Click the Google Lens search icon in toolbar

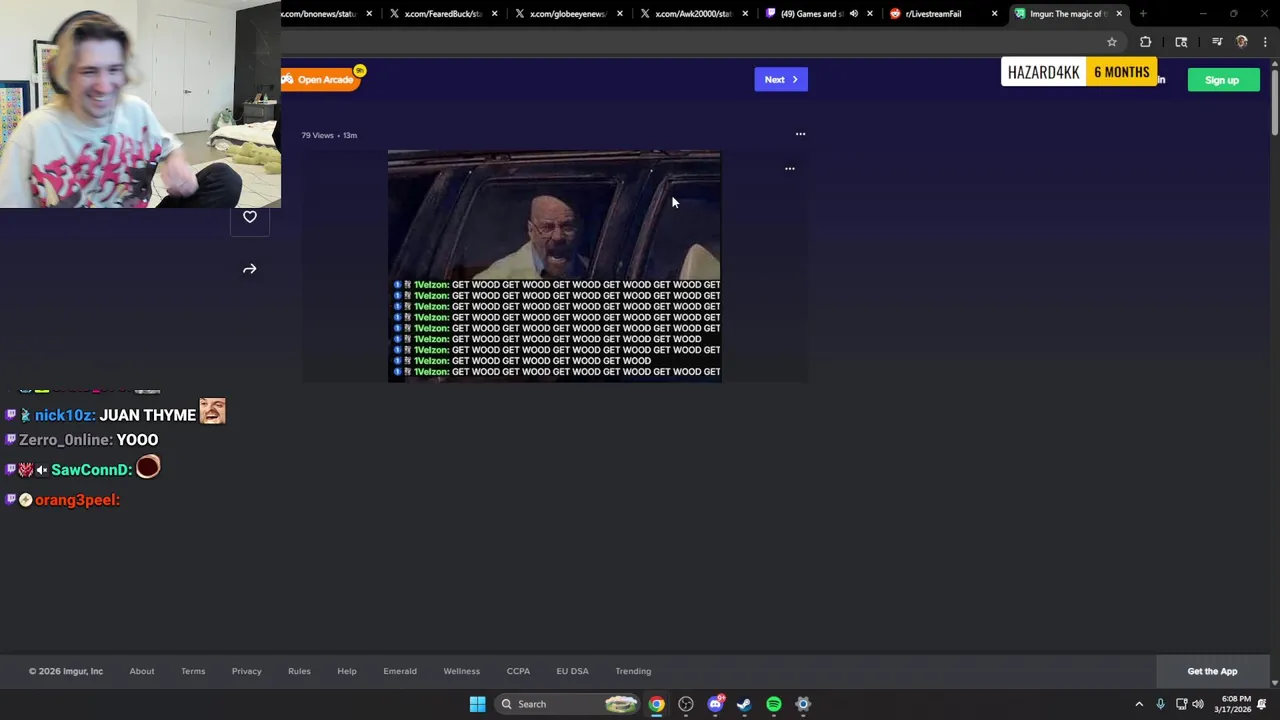point(1181,42)
